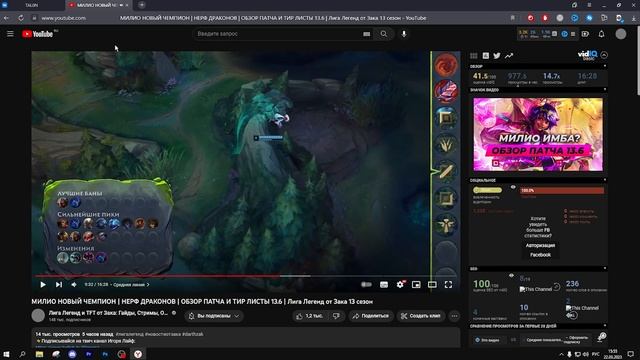Click the Создать клип button
640x360 pixels.
[x=420, y=316]
